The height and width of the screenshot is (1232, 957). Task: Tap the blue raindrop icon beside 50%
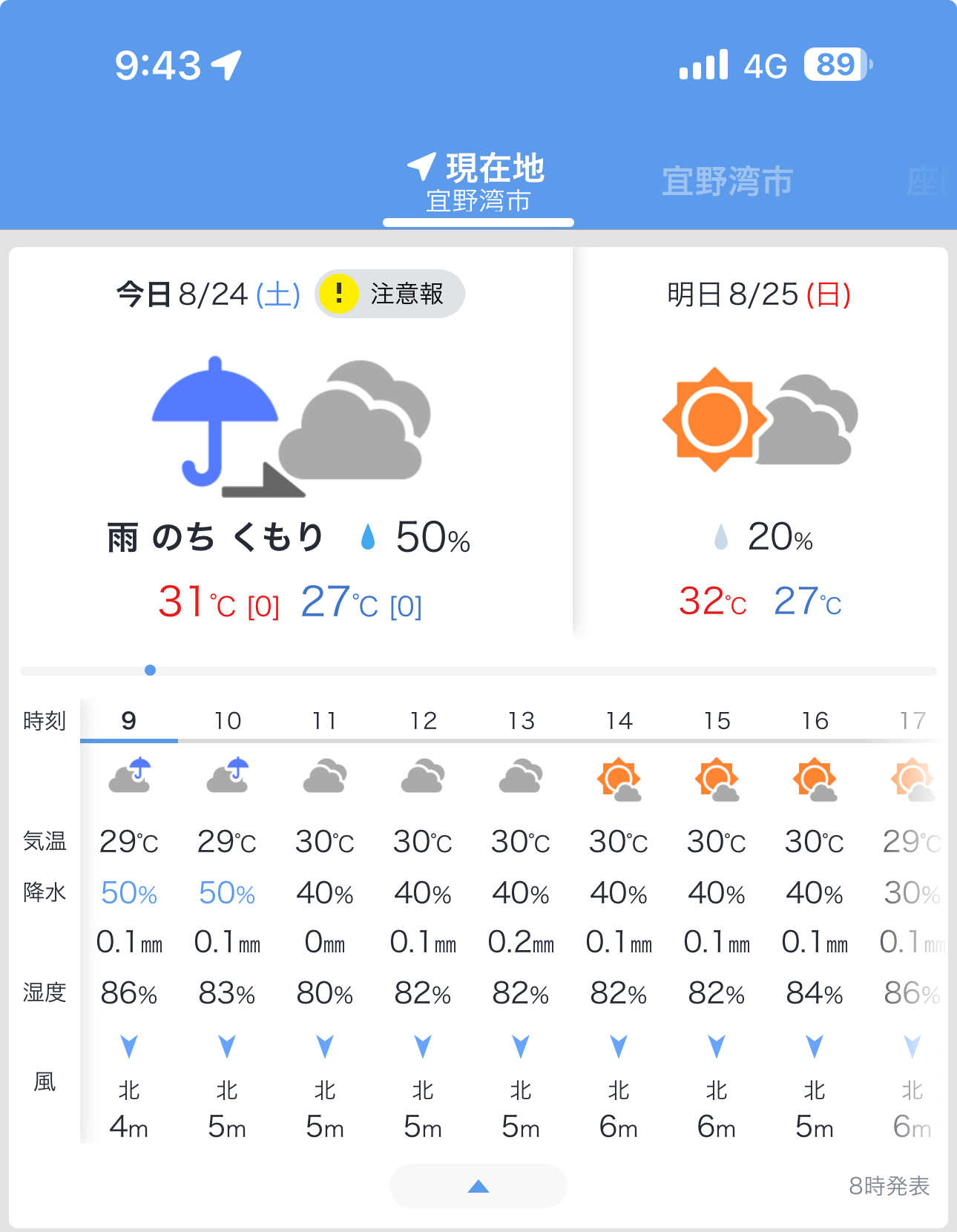click(x=368, y=537)
